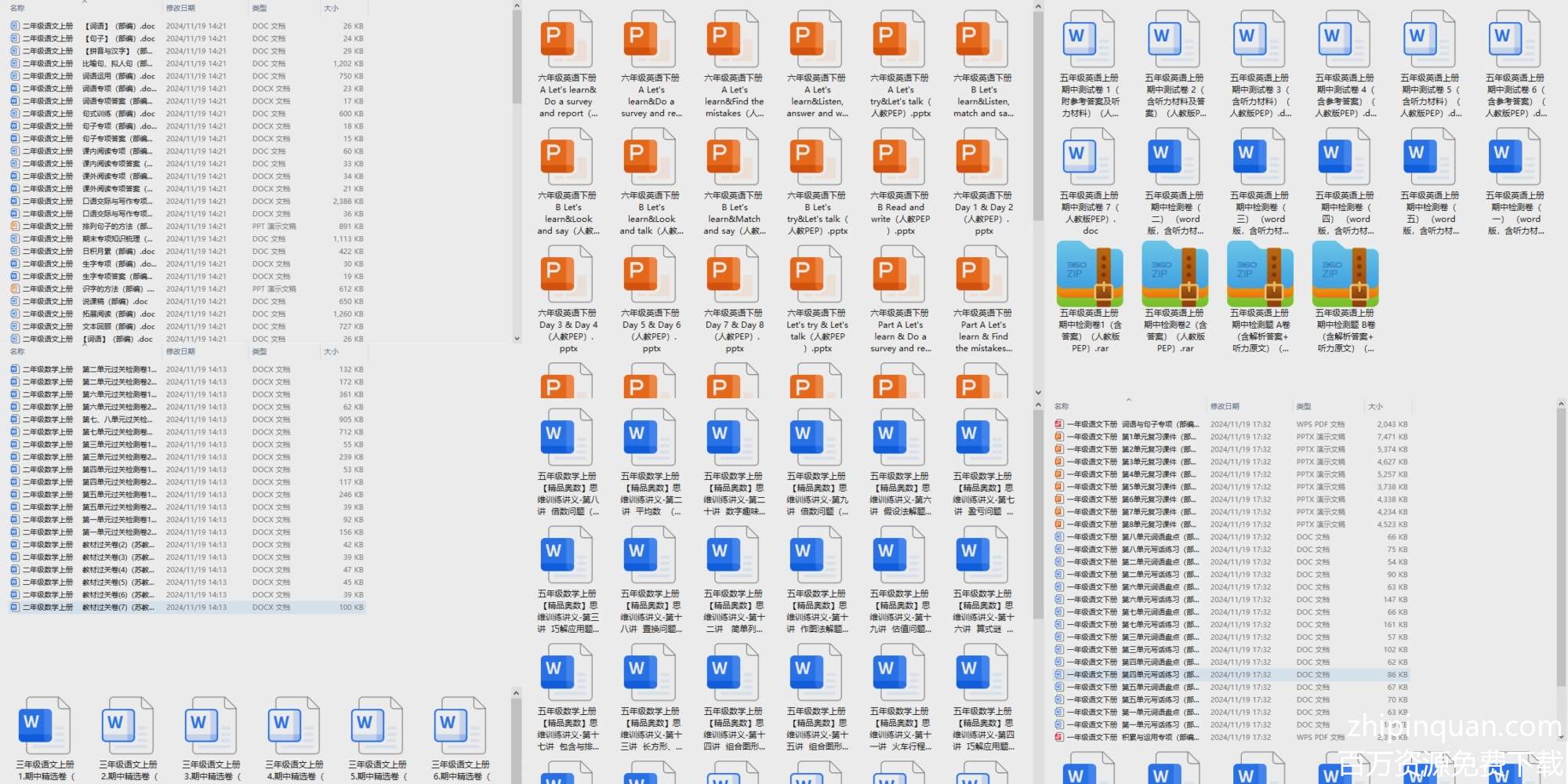Open the Day 1 & Day 2 pptx file icon
This screenshot has height=784, width=1568.
click(983, 157)
